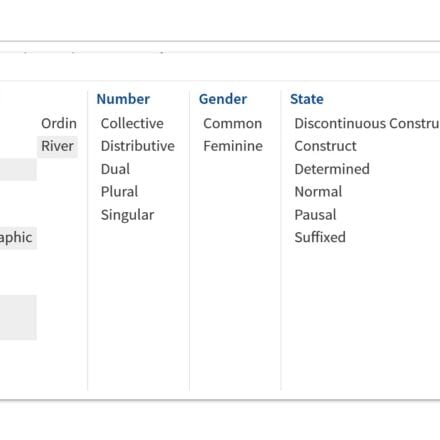The height and width of the screenshot is (440, 440).
Task: Select the highlighted option ending in 'aphic'
Action: 18,238
